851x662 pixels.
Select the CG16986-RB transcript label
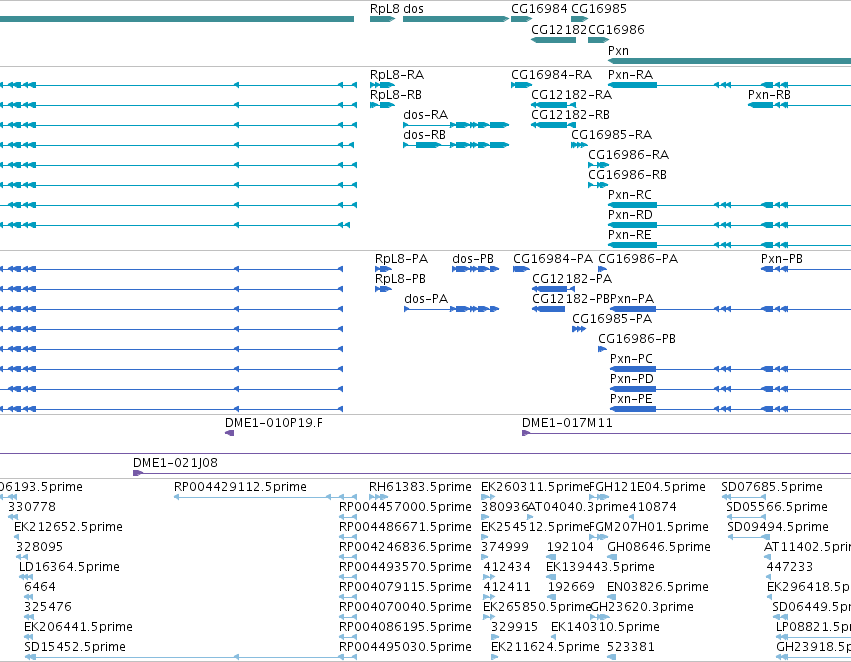click(627, 175)
